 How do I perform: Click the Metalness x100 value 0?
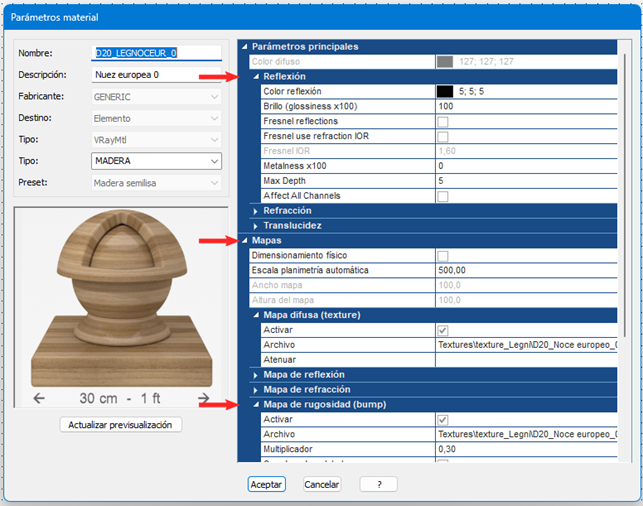tap(527, 166)
